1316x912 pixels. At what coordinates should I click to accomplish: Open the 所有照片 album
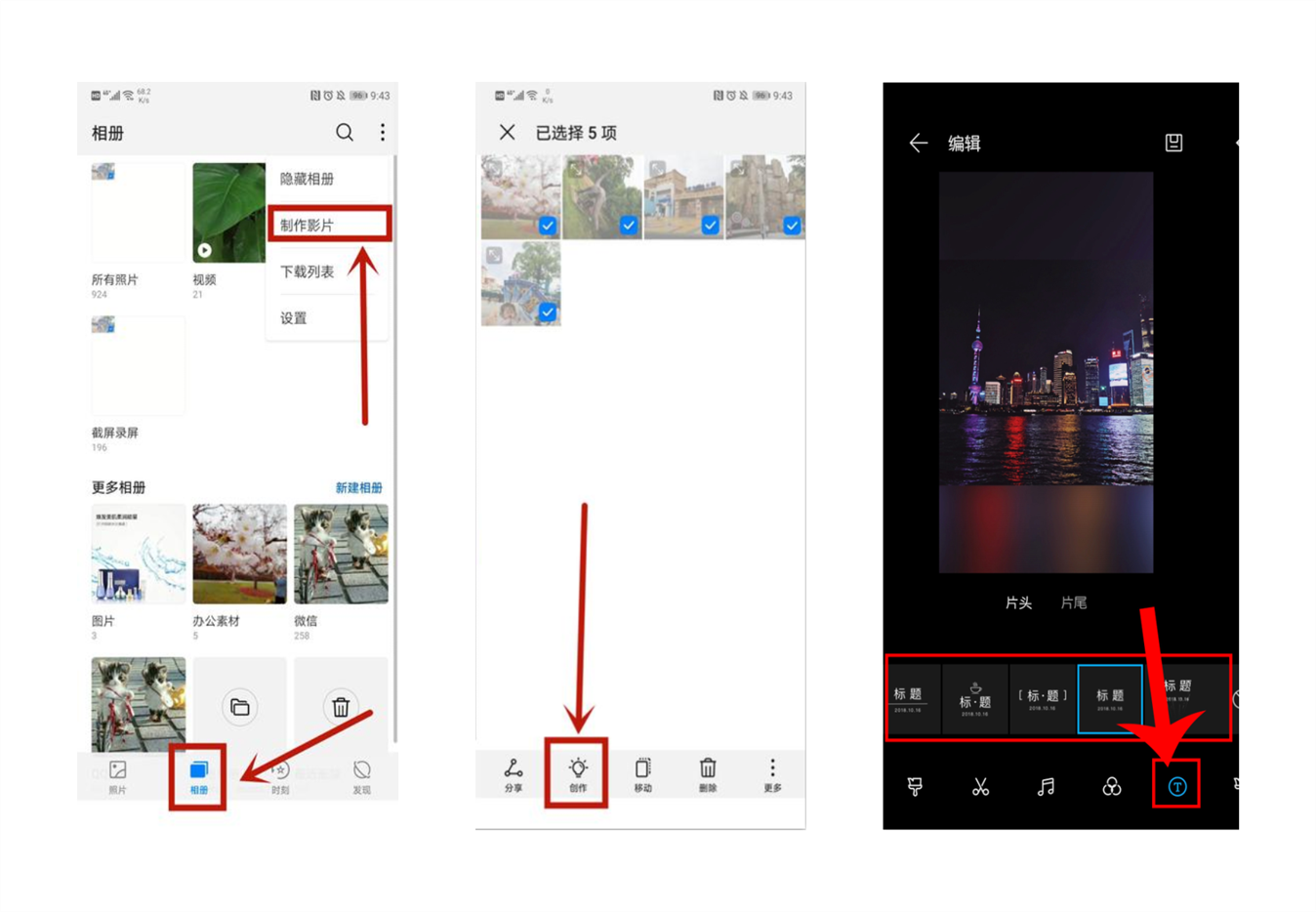tap(138, 213)
